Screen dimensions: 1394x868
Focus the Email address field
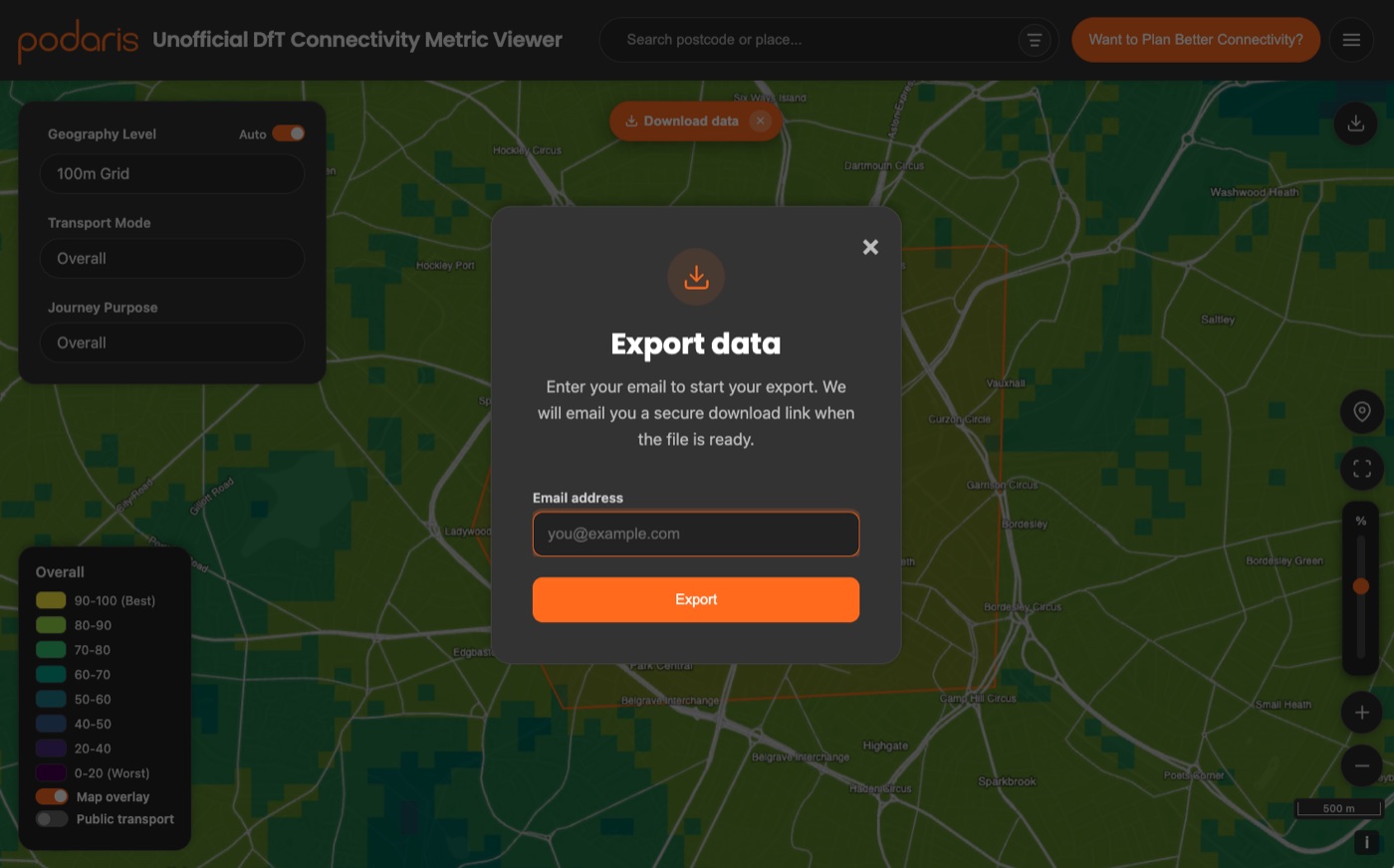click(696, 534)
